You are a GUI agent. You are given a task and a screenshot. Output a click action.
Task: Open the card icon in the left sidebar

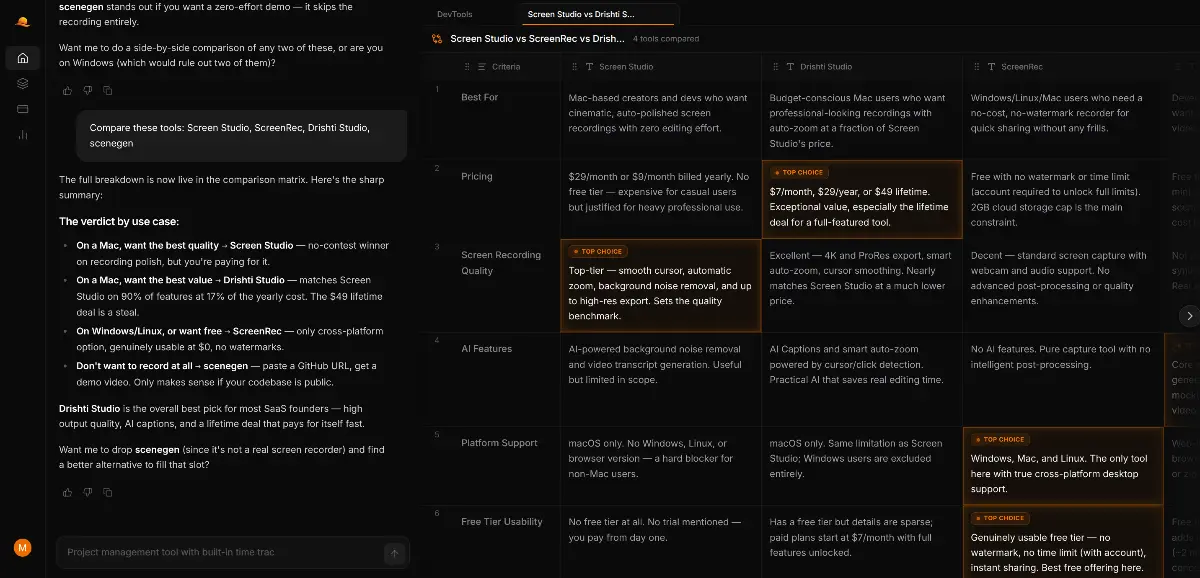tap(22, 108)
